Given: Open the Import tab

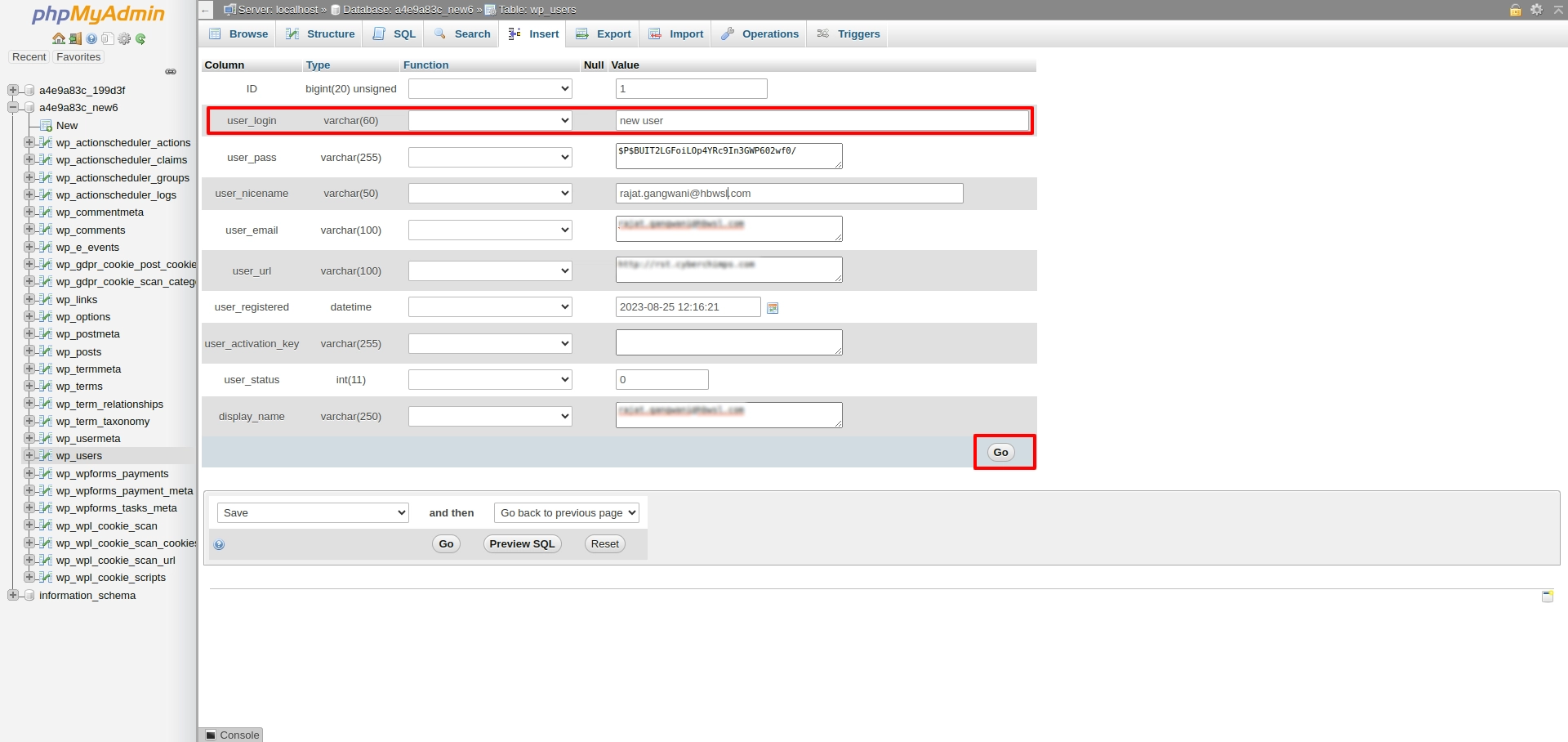Looking at the screenshot, I should coord(676,34).
